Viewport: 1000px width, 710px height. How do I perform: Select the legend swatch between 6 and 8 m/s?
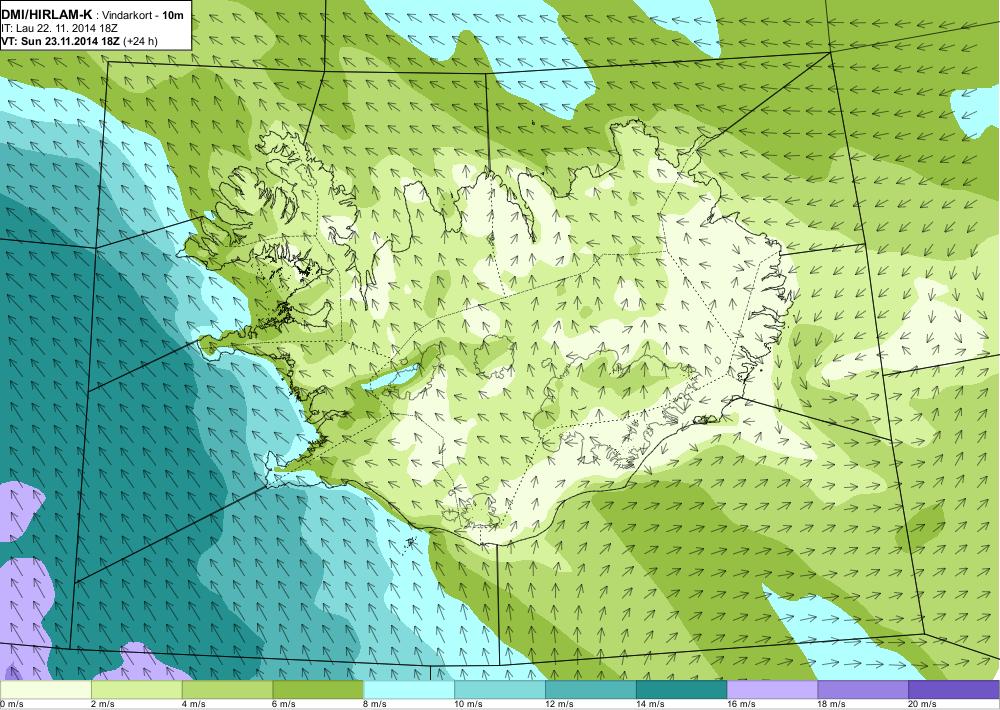(x=318, y=690)
